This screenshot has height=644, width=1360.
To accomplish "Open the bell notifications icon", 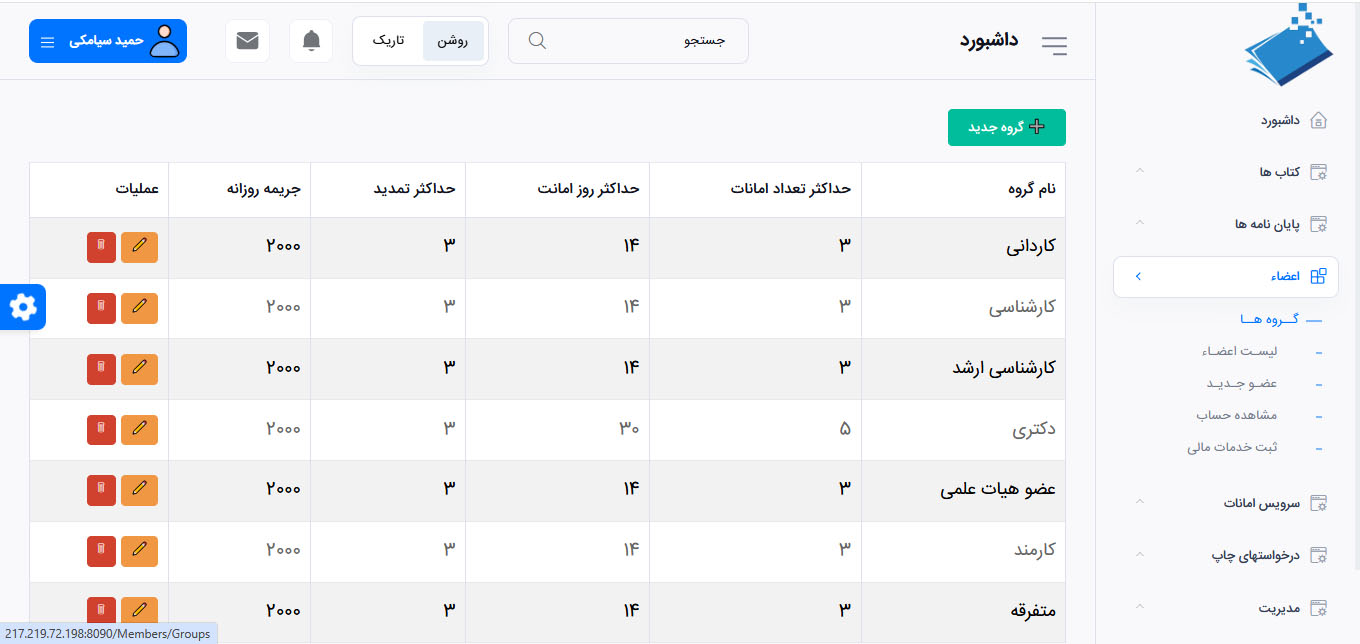I will tap(311, 41).
